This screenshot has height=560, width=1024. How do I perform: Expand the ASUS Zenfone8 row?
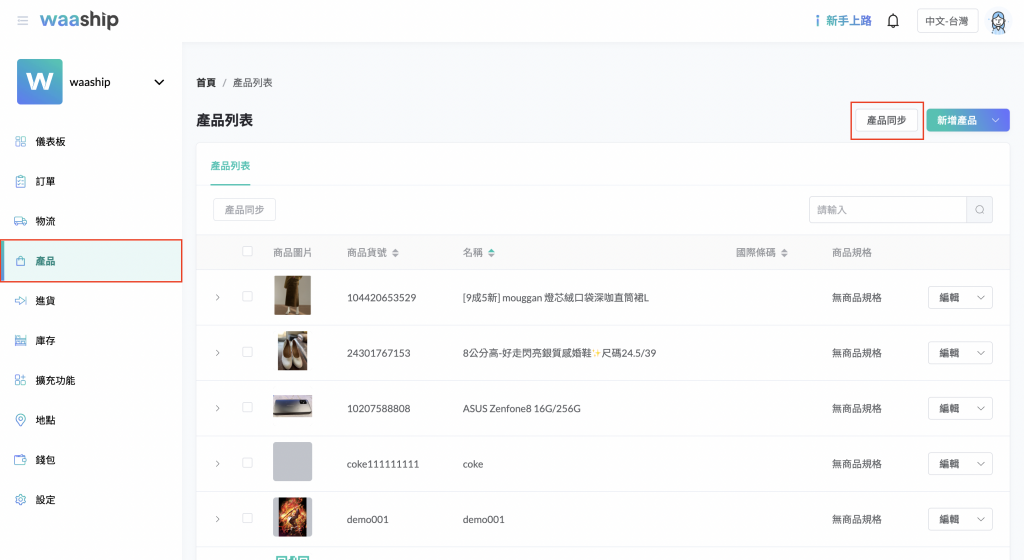[217, 408]
